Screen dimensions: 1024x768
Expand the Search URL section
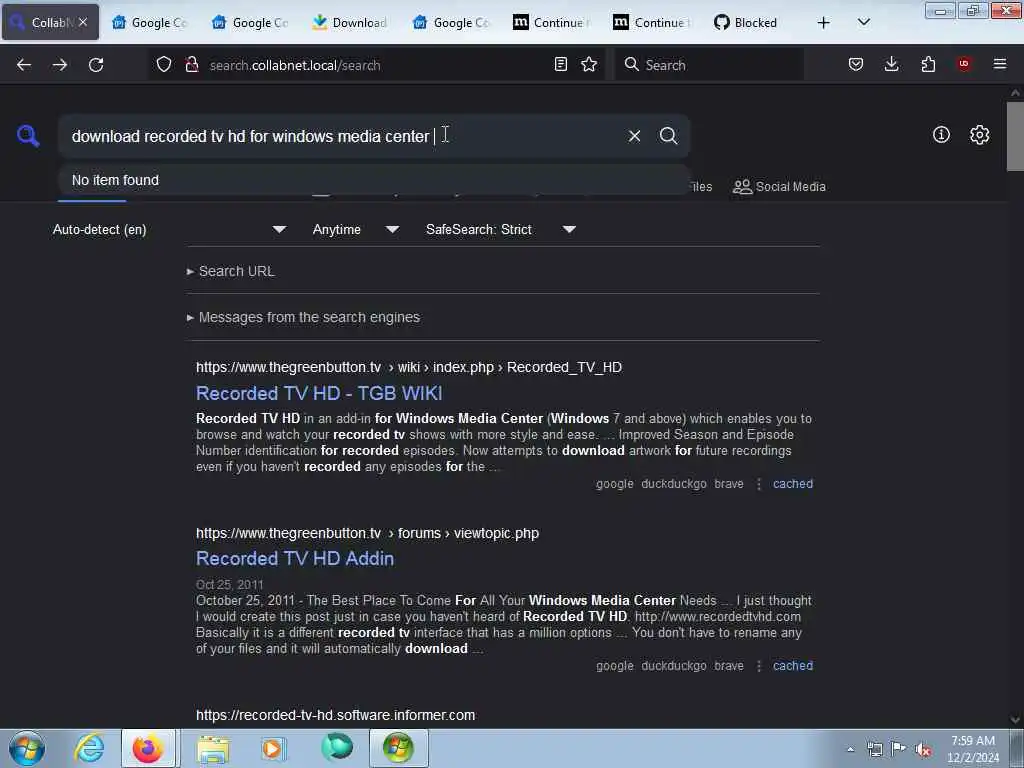231,271
